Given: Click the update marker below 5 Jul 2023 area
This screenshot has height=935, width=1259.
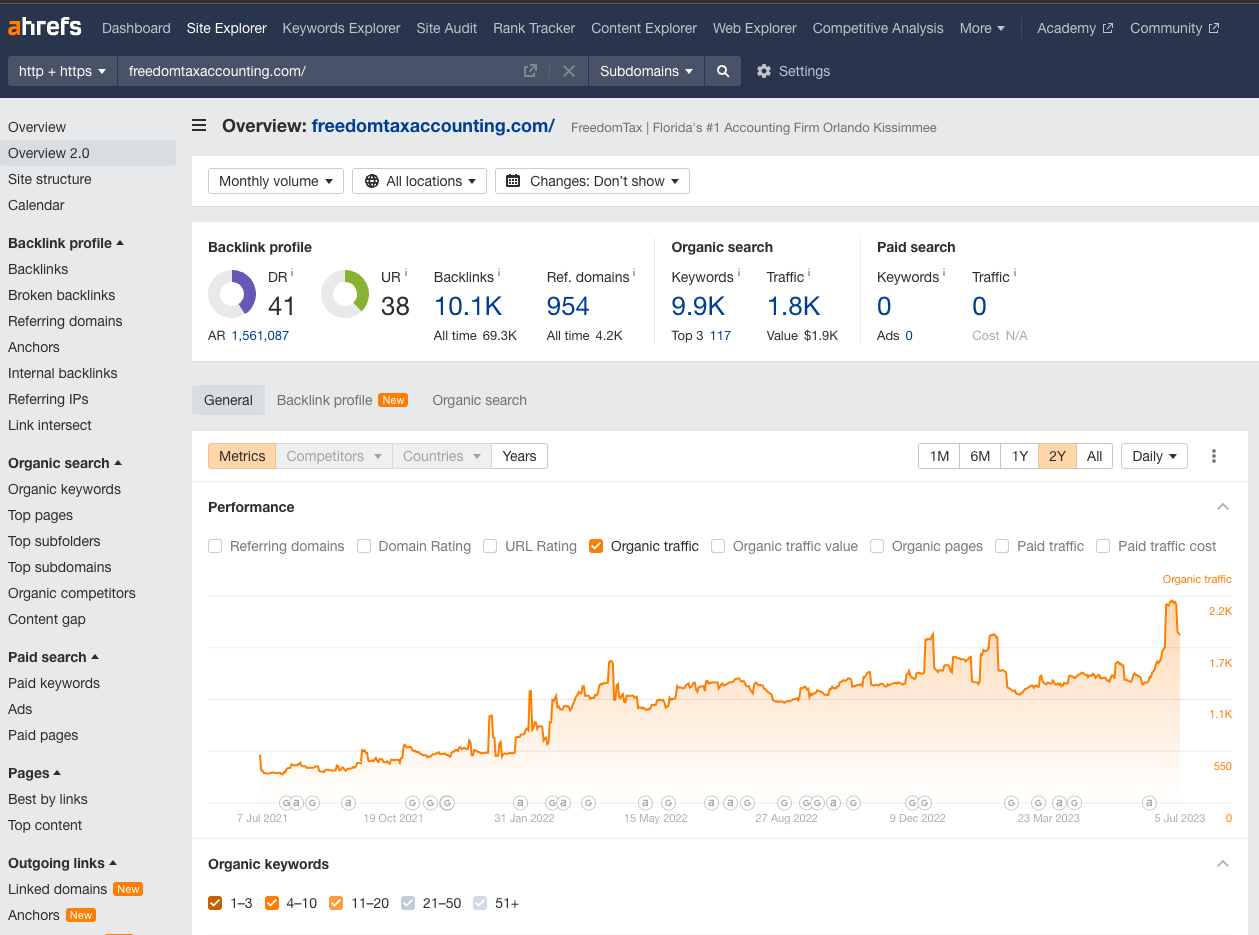Looking at the screenshot, I should coord(1150,802).
